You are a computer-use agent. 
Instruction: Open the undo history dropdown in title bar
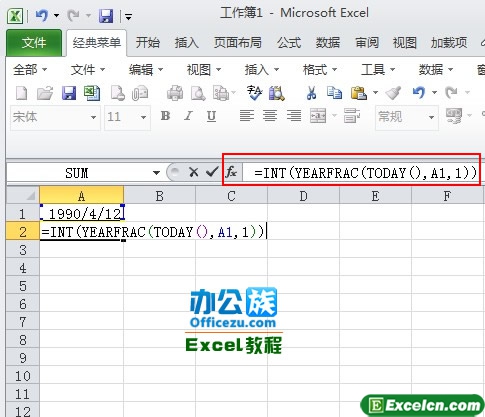[x=57, y=15]
